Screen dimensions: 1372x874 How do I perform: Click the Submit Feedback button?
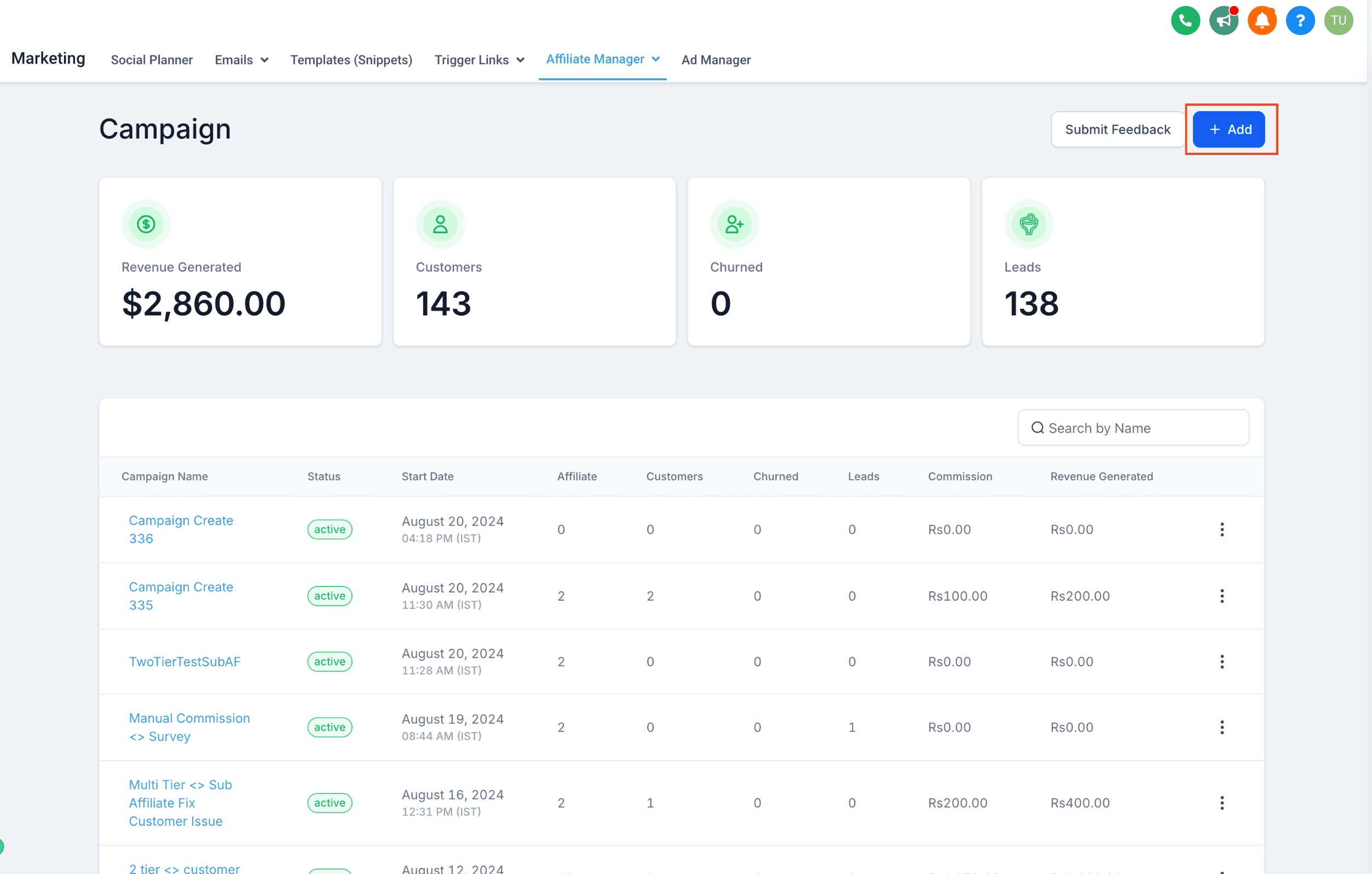click(1118, 129)
